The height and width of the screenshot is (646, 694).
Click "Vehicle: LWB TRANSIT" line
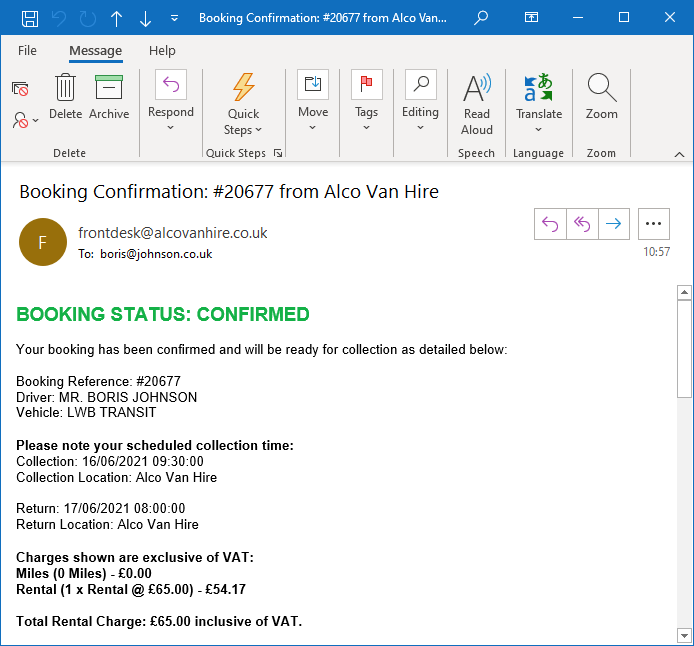[86, 412]
